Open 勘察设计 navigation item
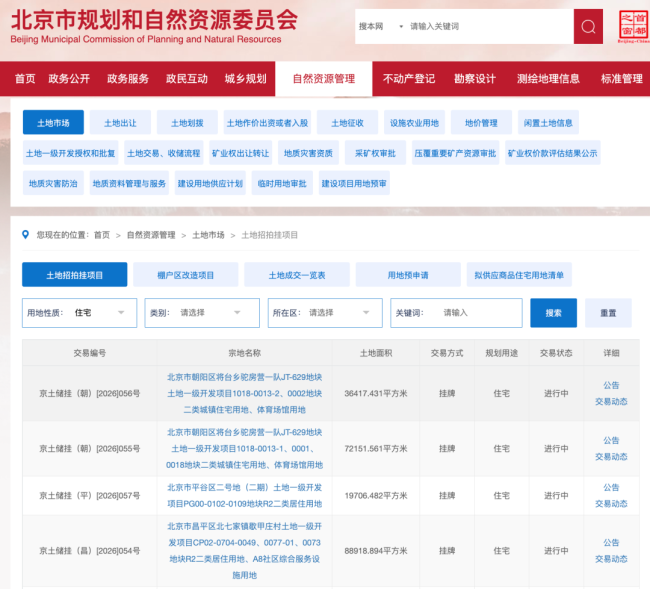This screenshot has height=589, width=650. (x=475, y=79)
